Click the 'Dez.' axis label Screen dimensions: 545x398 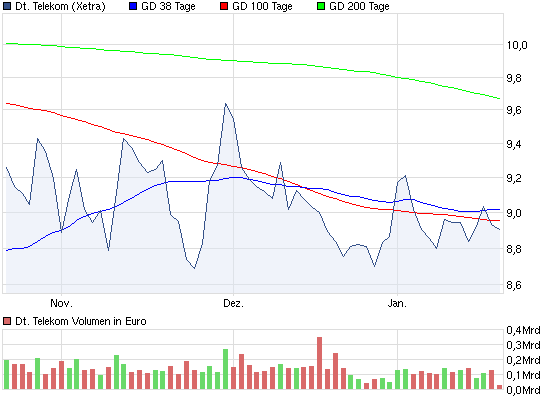coord(233,303)
